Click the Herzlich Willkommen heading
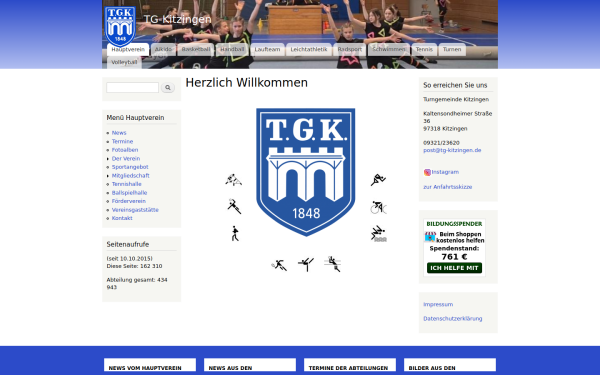The width and height of the screenshot is (600, 375). pos(246,83)
